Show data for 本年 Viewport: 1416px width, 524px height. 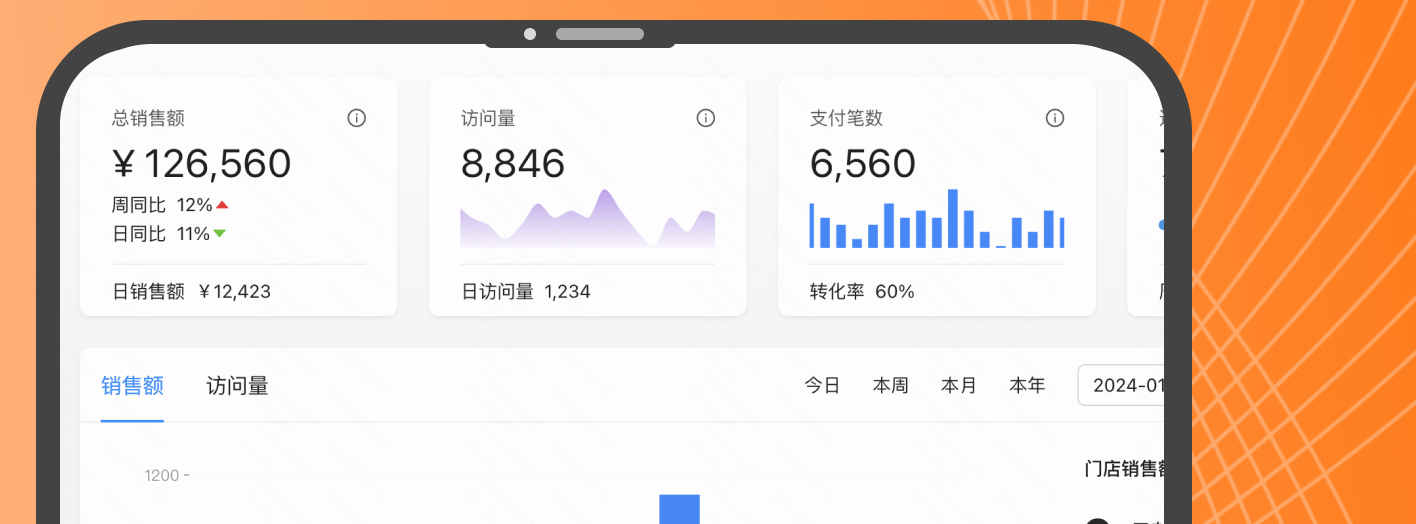click(x=1027, y=386)
